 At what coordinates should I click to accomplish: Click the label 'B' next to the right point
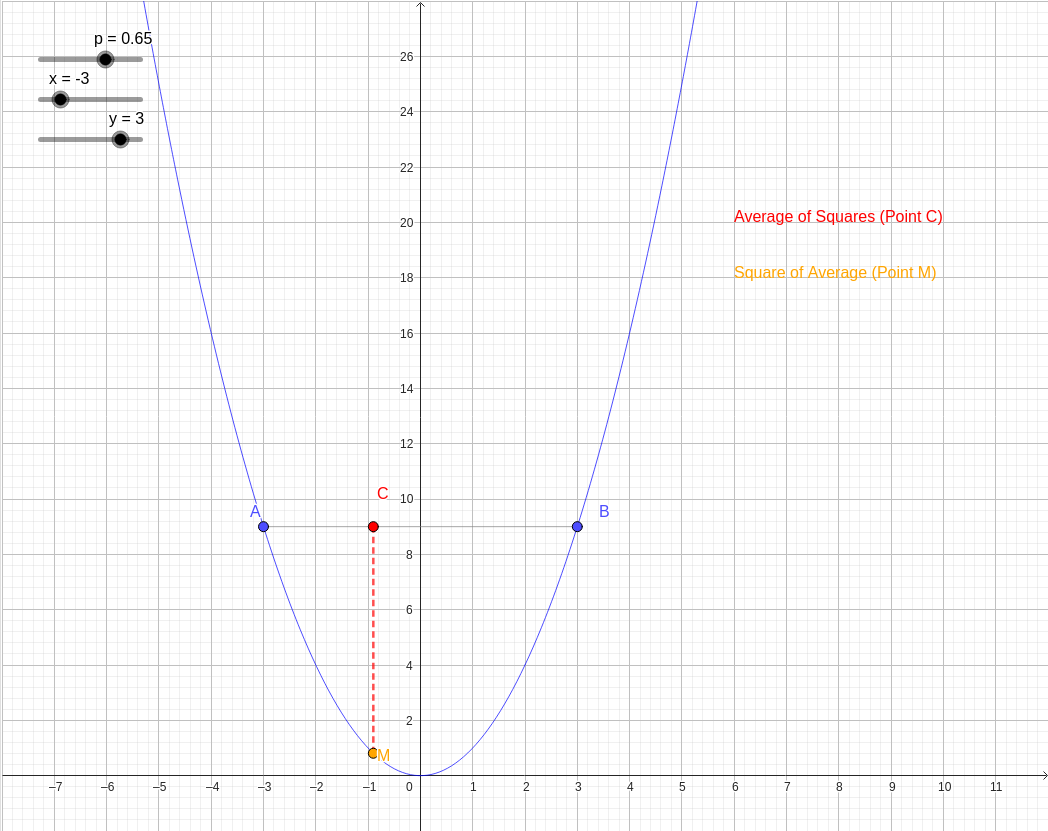(604, 511)
